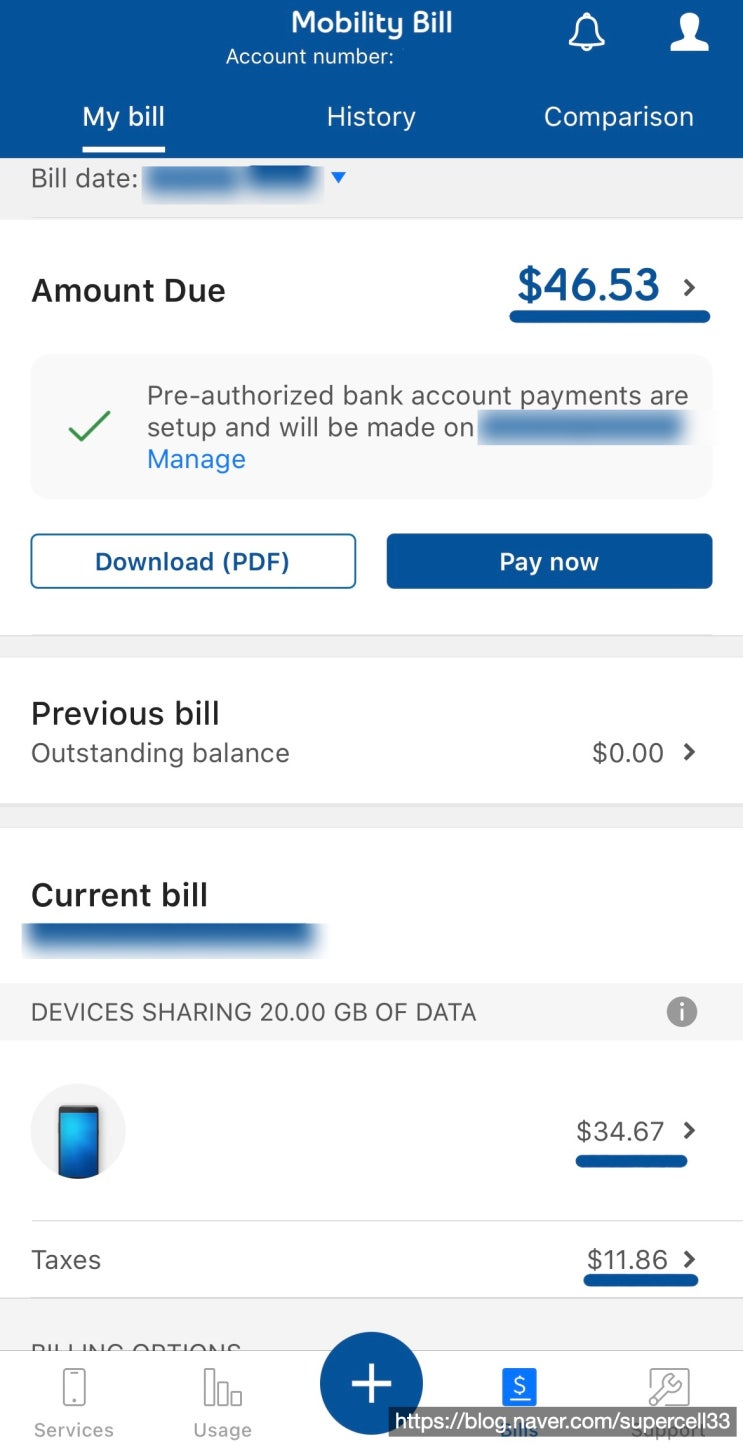Open the user profile icon
The width and height of the screenshot is (743, 1443).
click(689, 32)
